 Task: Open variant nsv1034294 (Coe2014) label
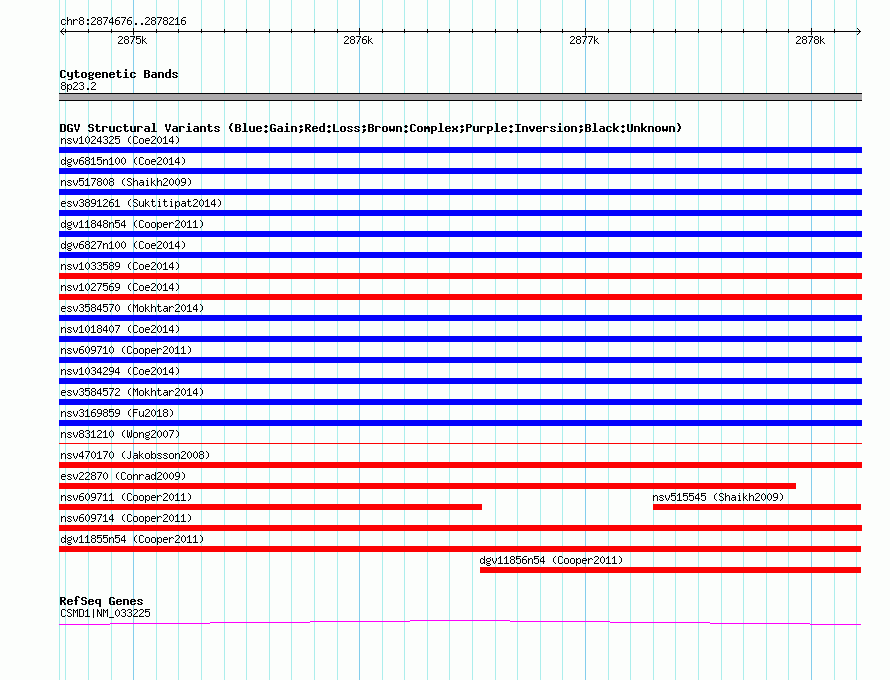pyautogui.click(x=120, y=371)
